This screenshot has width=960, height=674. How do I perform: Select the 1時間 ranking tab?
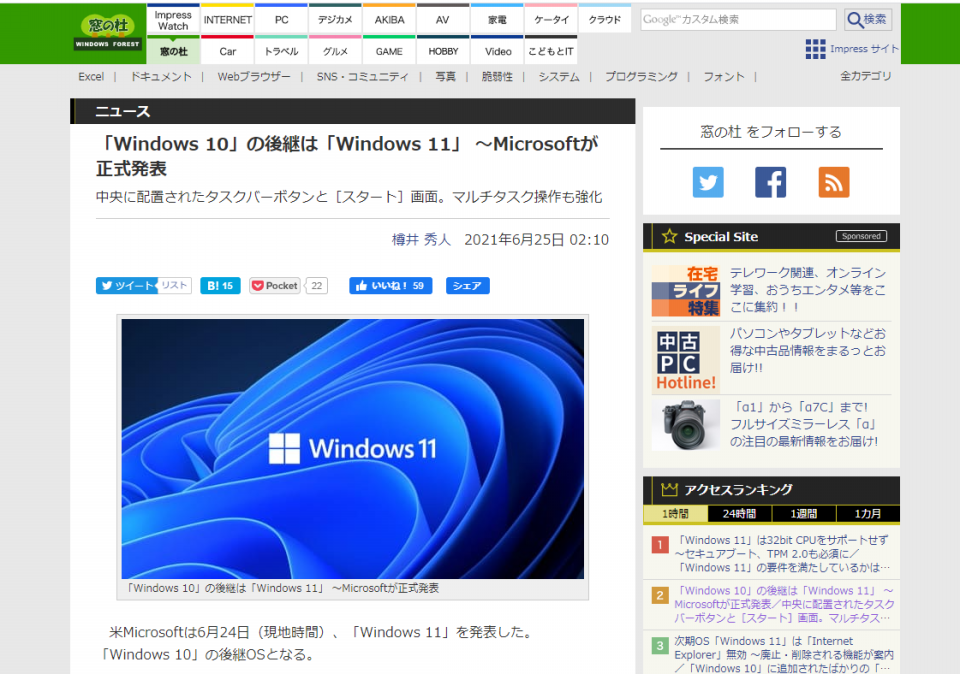click(x=675, y=514)
